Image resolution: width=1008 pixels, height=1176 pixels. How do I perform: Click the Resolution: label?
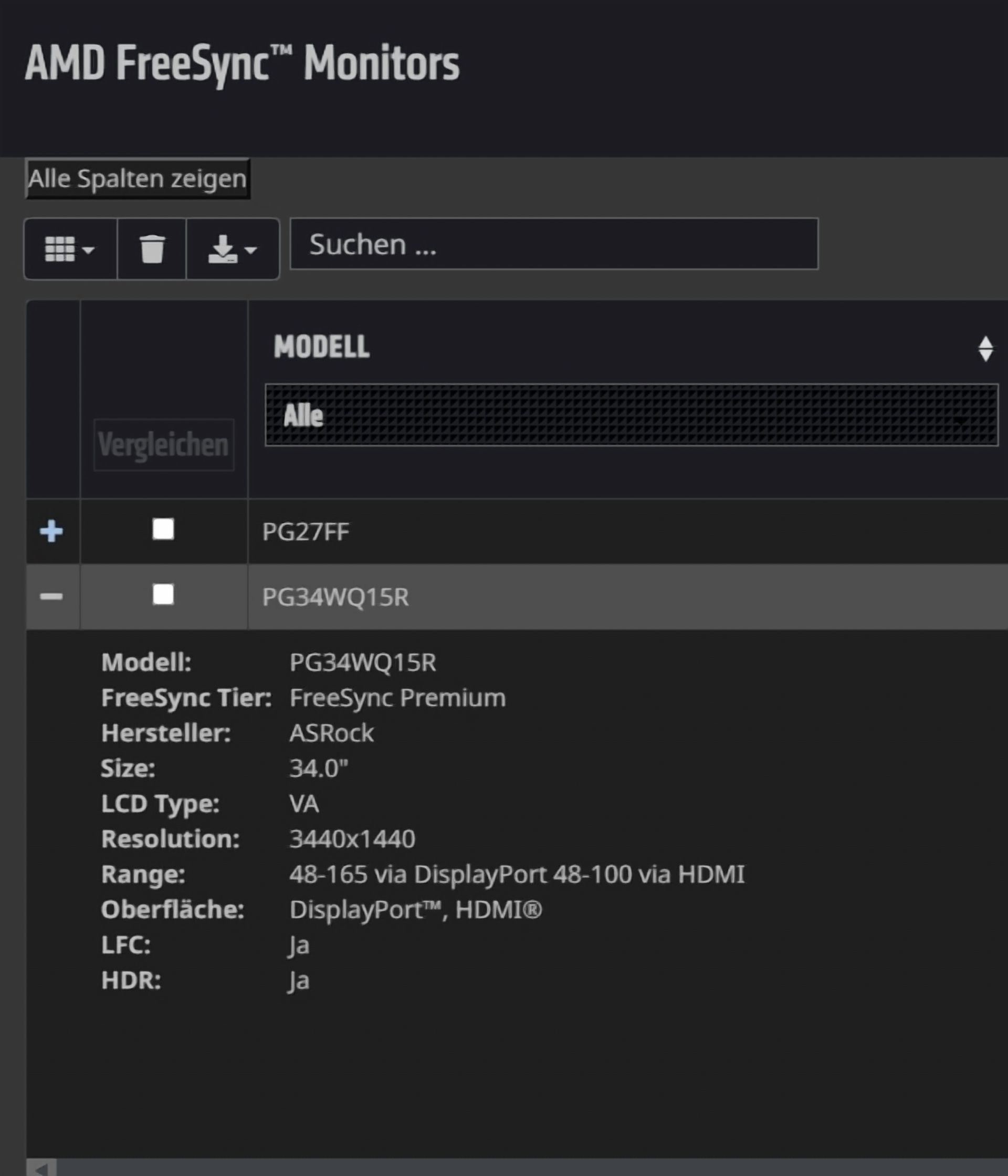tap(170, 839)
